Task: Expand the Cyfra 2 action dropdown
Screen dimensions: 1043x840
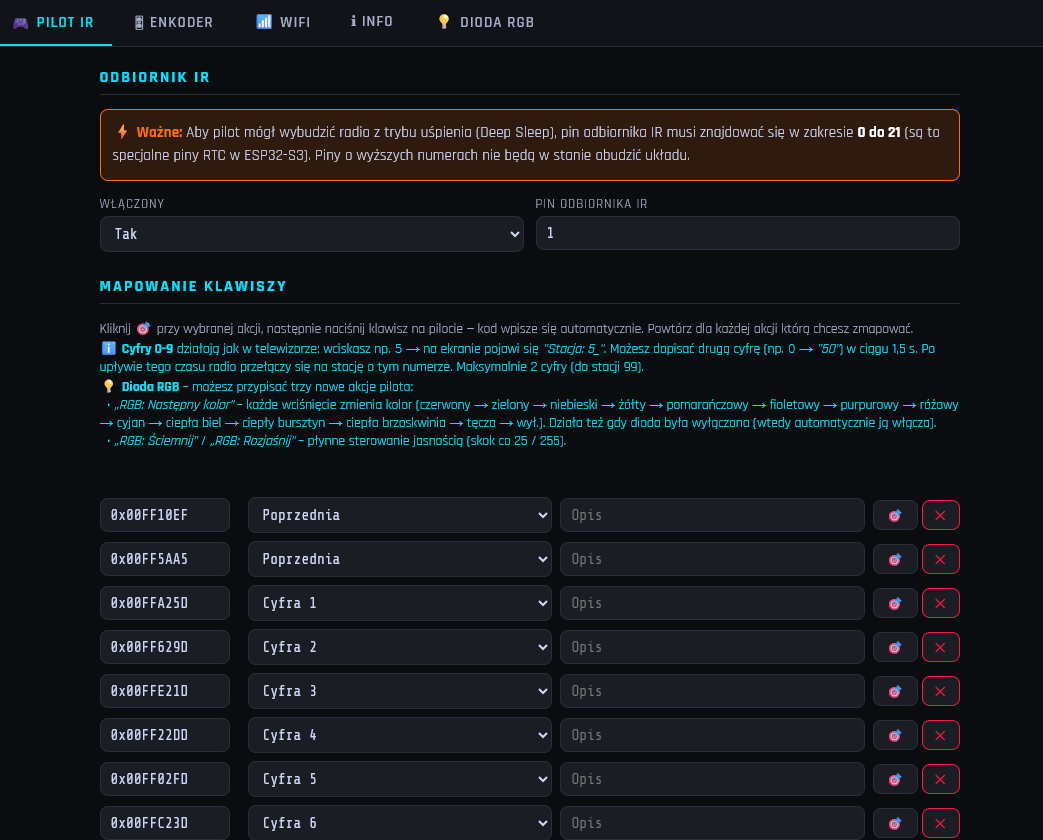Action: coord(400,647)
